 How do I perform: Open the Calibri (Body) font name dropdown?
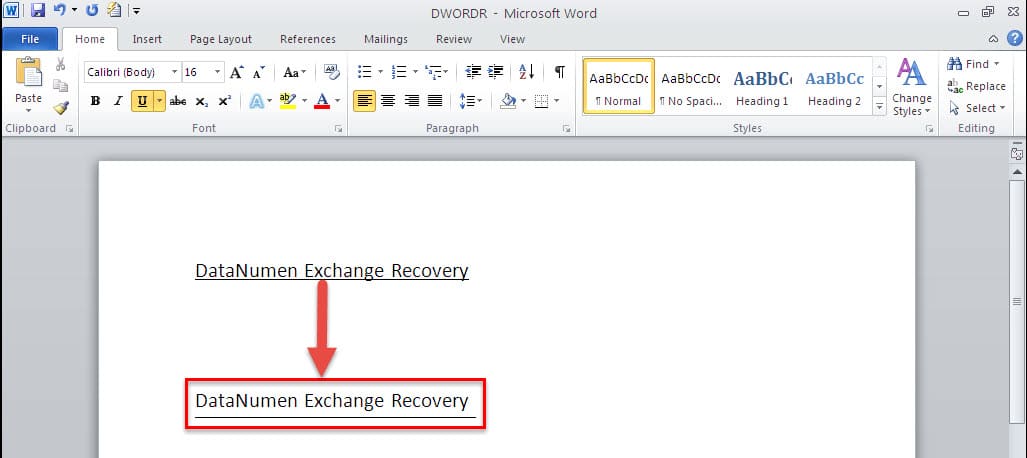point(174,72)
